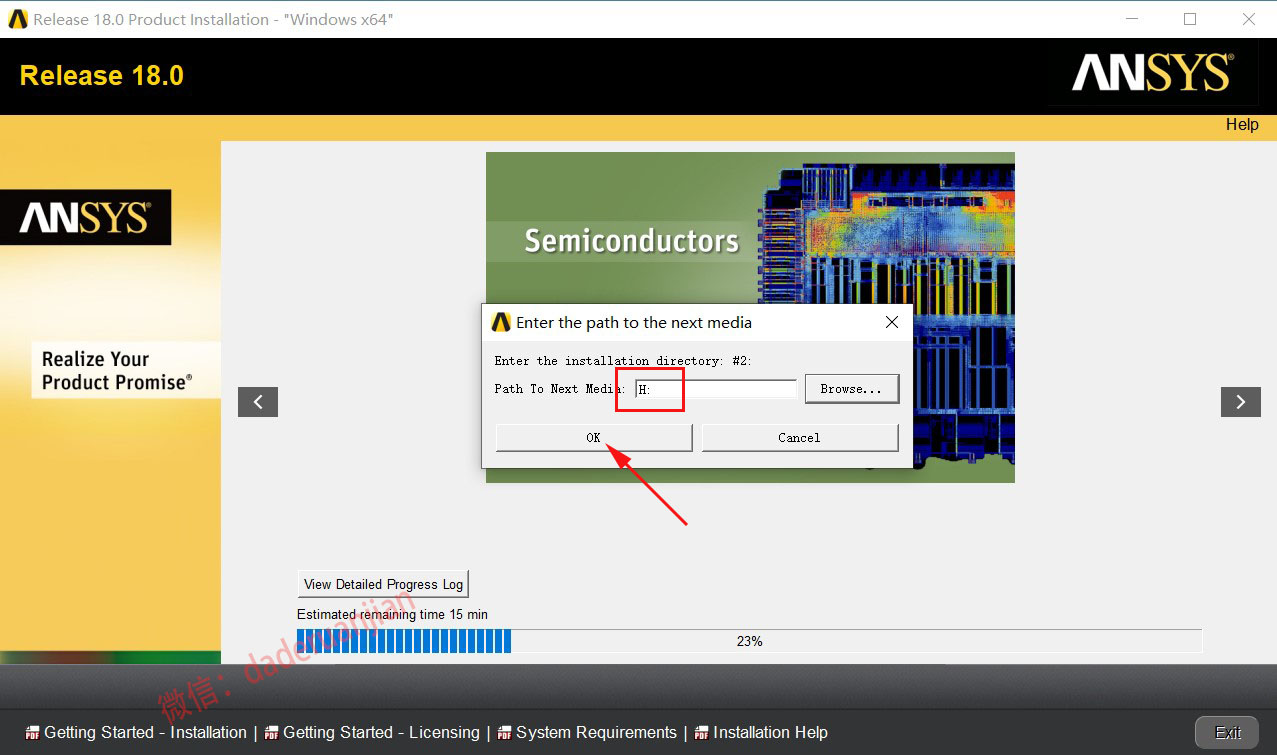This screenshot has width=1277, height=755.
Task: Click the ANSYS icon in the title bar
Action: 17,19
